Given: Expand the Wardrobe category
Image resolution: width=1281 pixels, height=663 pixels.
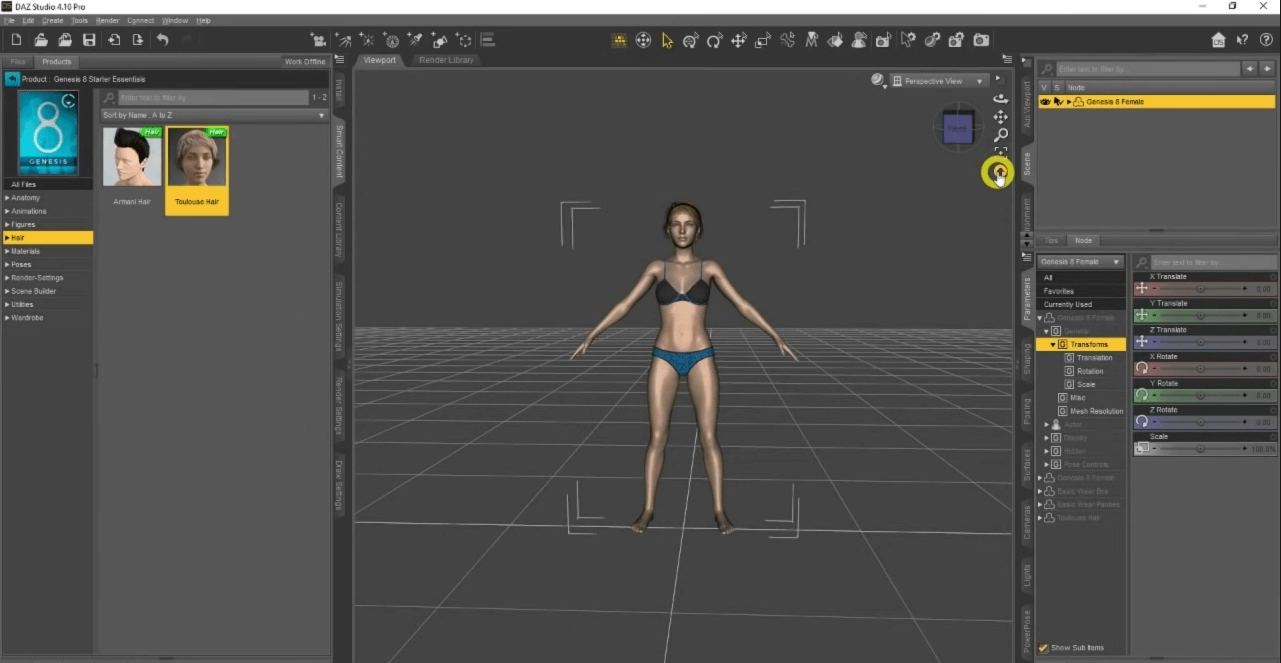Looking at the screenshot, I should [x=7, y=318].
